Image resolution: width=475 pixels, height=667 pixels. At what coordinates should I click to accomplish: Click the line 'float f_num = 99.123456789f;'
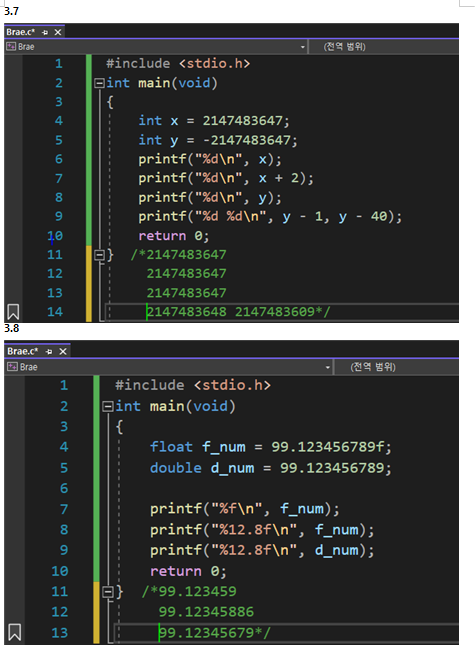(270, 447)
